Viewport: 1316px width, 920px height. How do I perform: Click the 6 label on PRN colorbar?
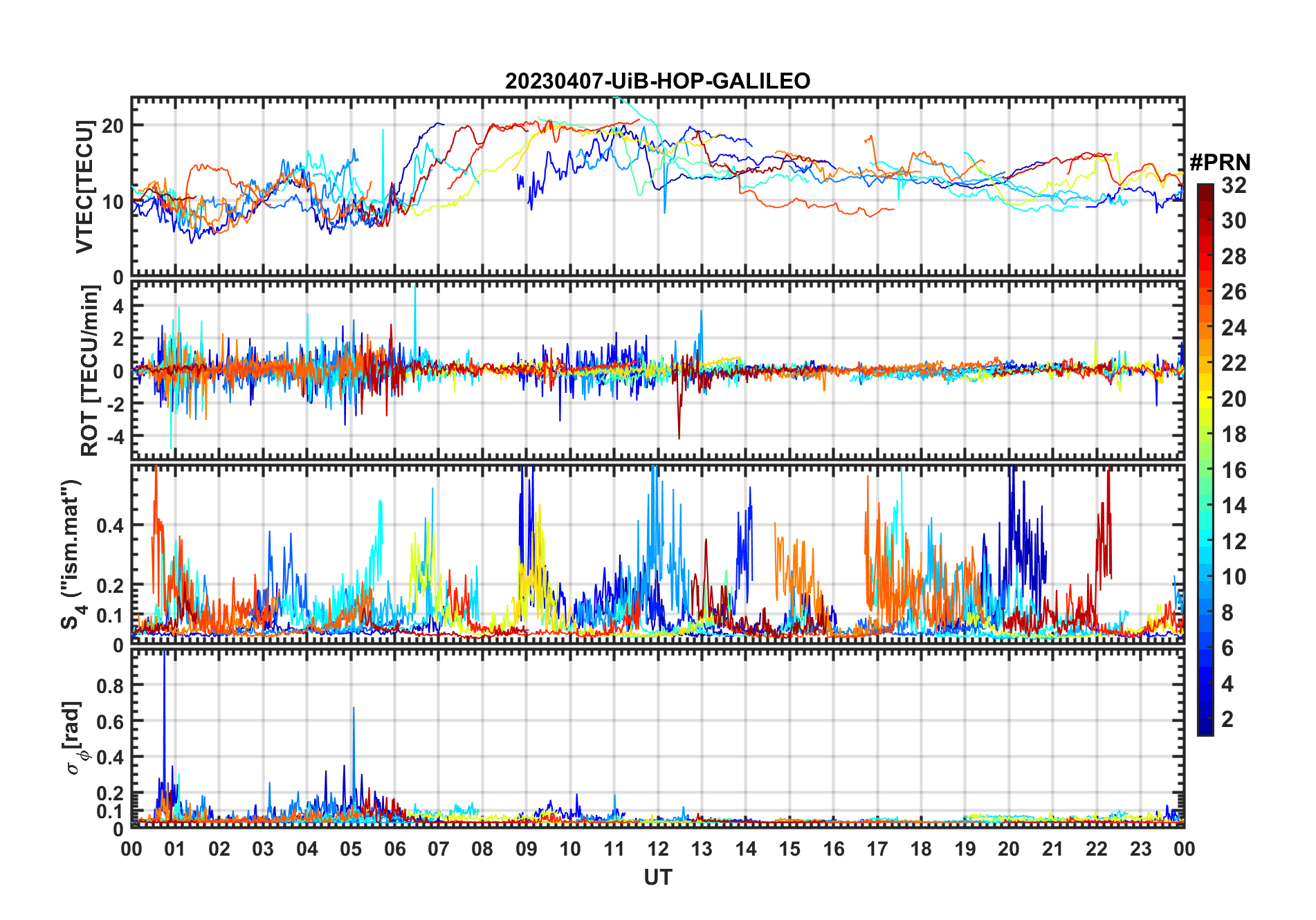[1227, 648]
